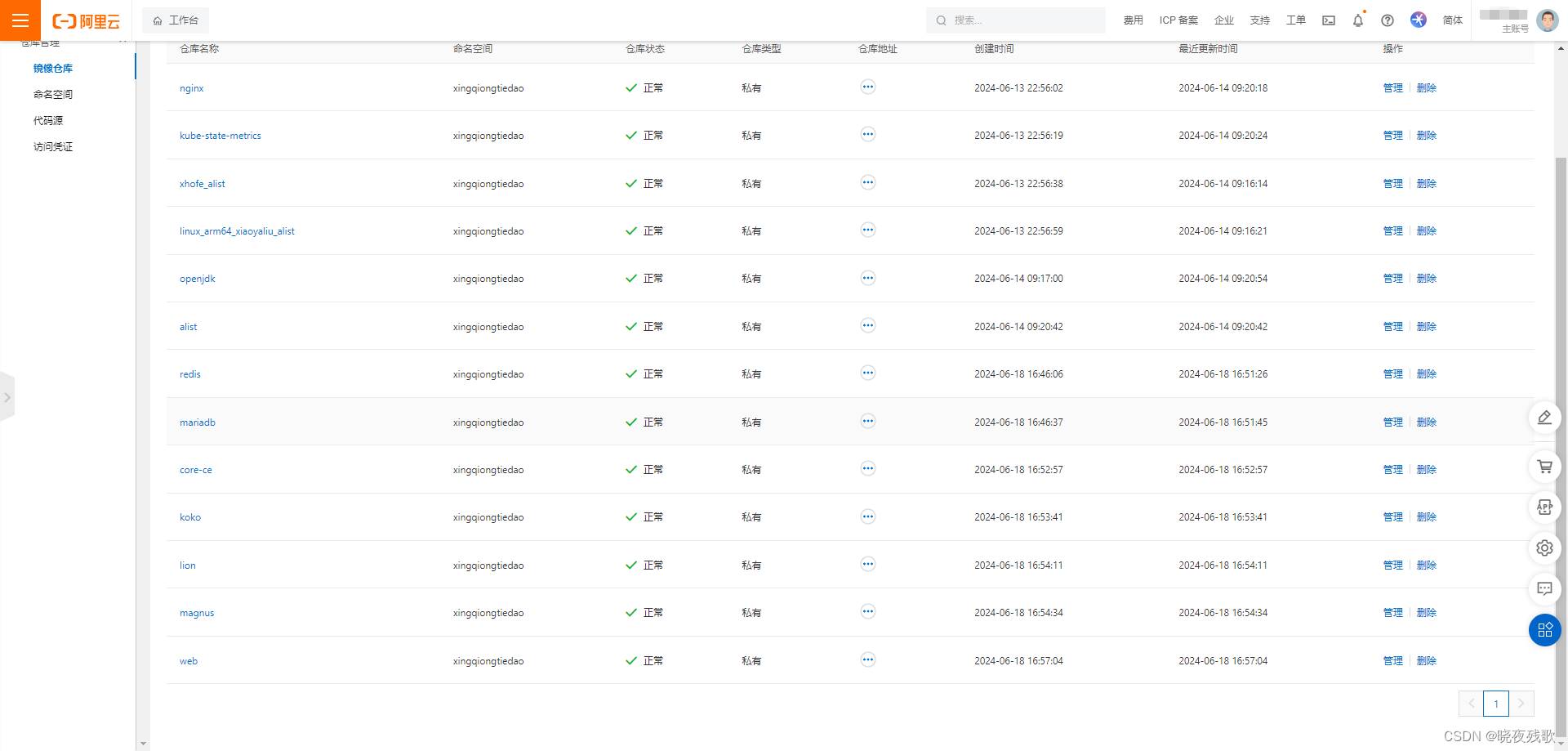This screenshot has height=751, width=1568.
Task: Show repository address for core-ce
Action: pos(867,468)
